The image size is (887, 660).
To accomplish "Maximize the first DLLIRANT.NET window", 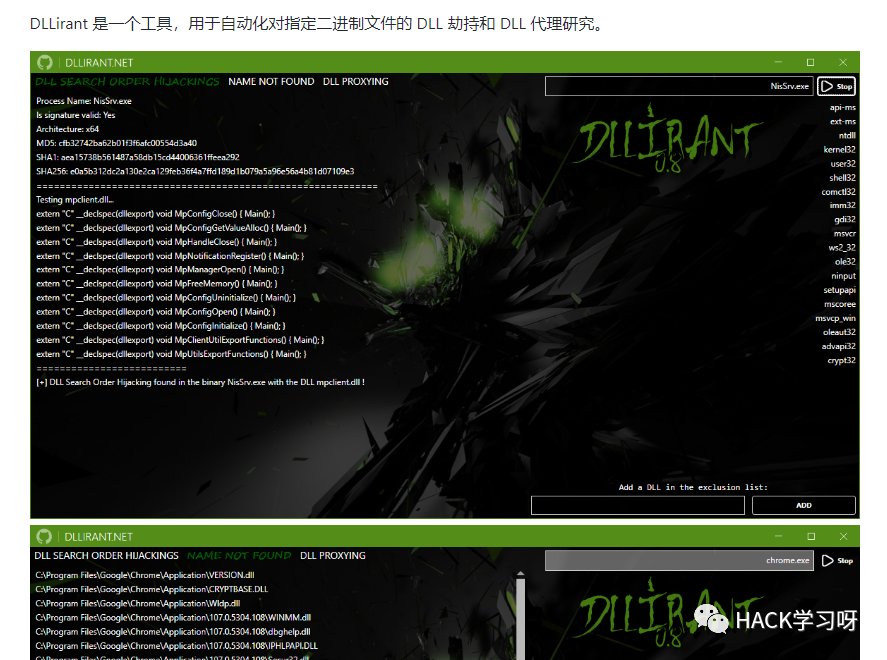I will coord(811,62).
